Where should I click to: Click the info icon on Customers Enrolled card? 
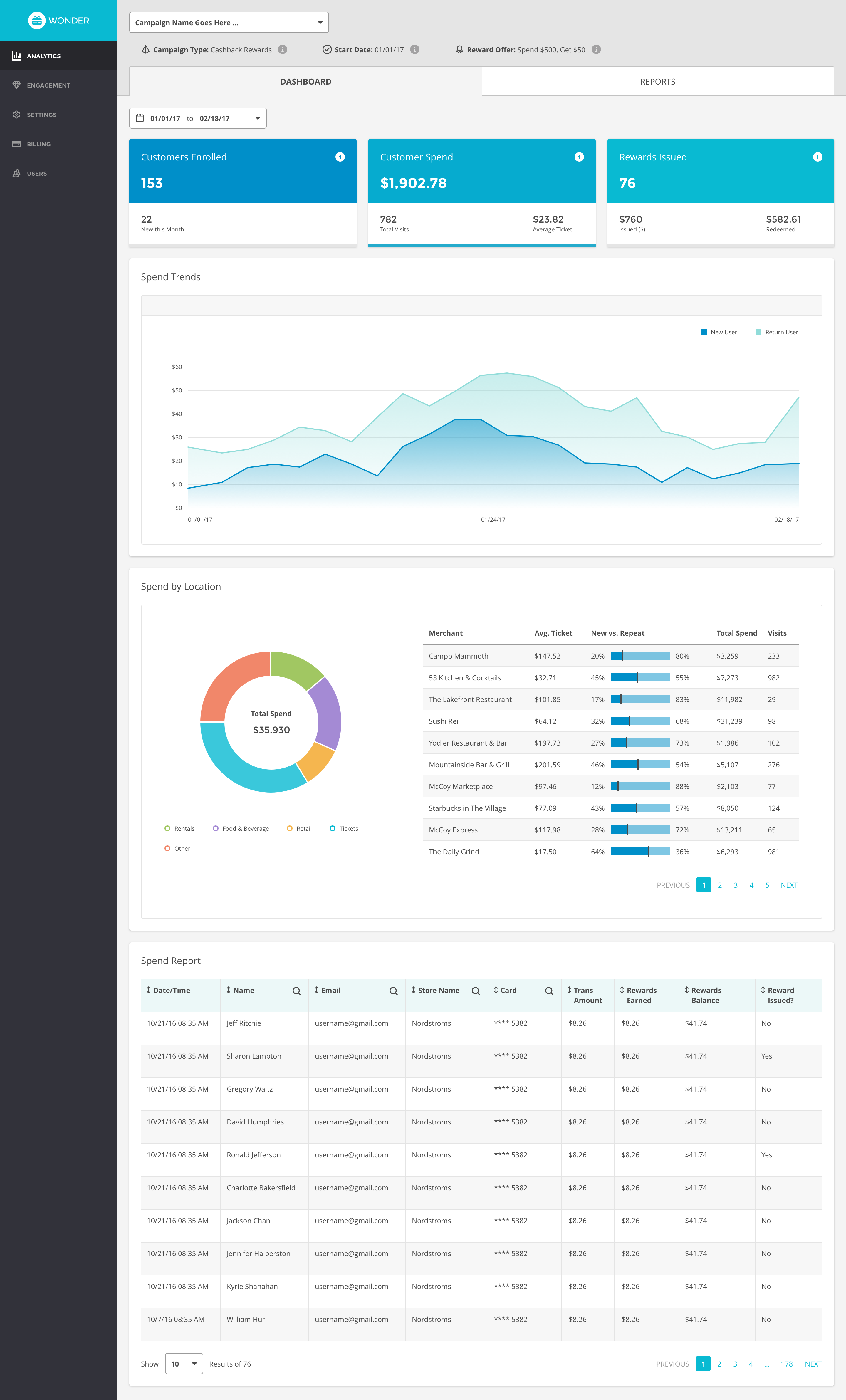pyautogui.click(x=340, y=157)
